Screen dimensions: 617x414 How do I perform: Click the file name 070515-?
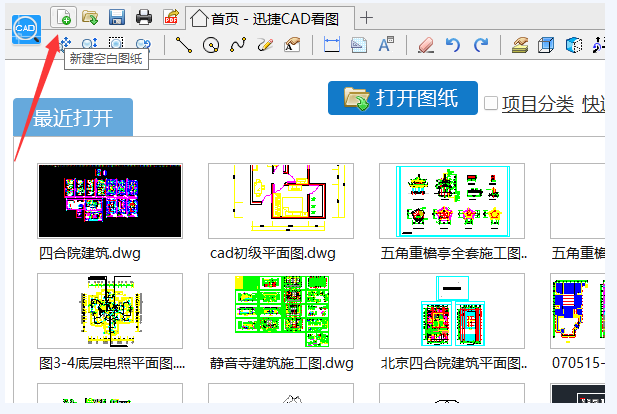click(578, 363)
